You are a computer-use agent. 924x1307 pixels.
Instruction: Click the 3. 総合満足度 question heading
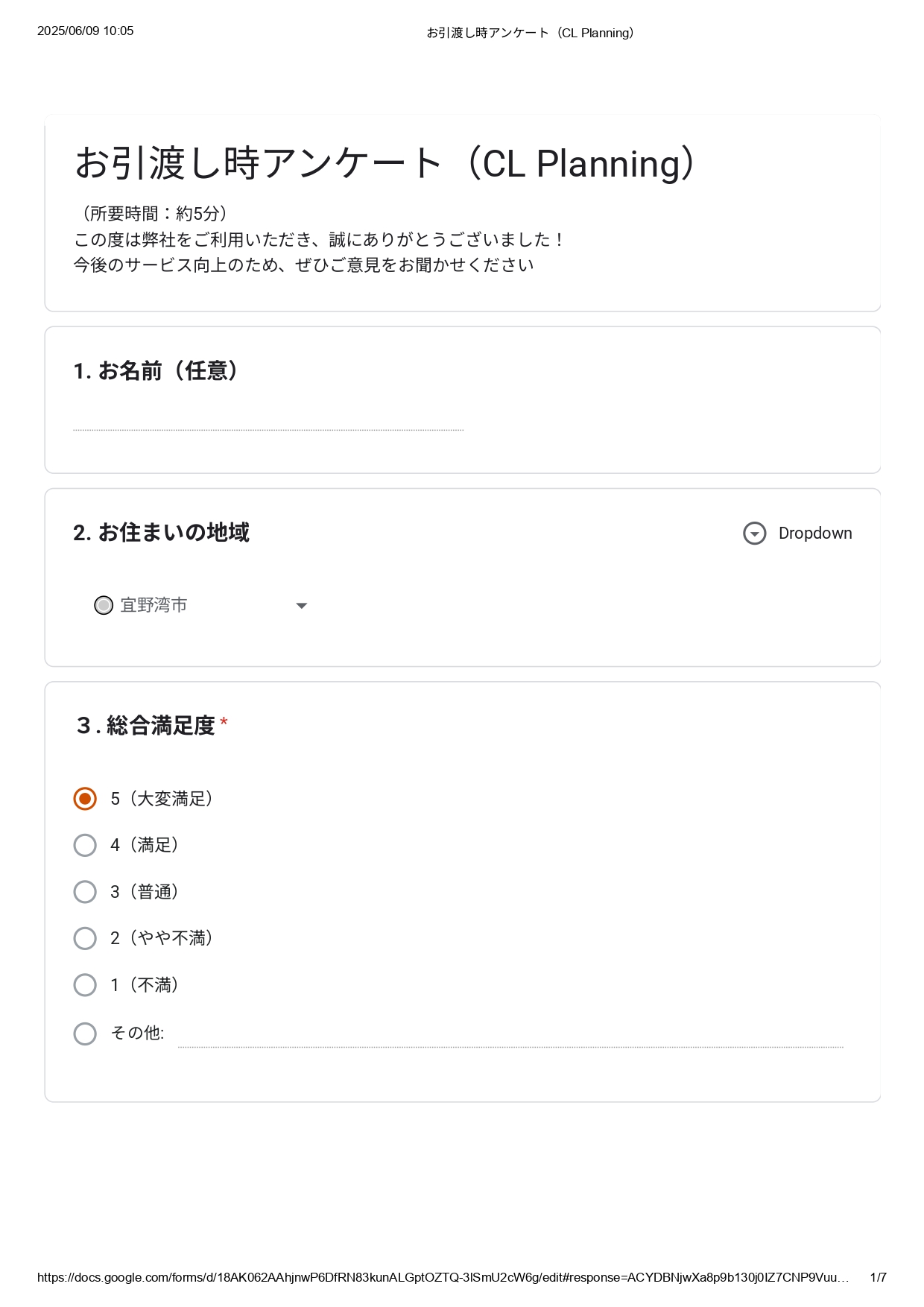(146, 725)
